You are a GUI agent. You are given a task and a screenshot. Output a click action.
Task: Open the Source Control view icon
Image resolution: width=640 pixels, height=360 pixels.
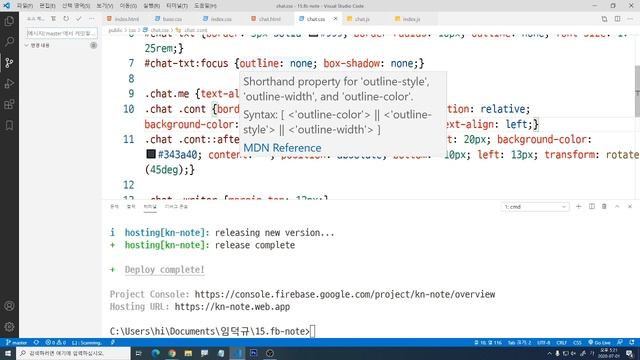[9, 62]
